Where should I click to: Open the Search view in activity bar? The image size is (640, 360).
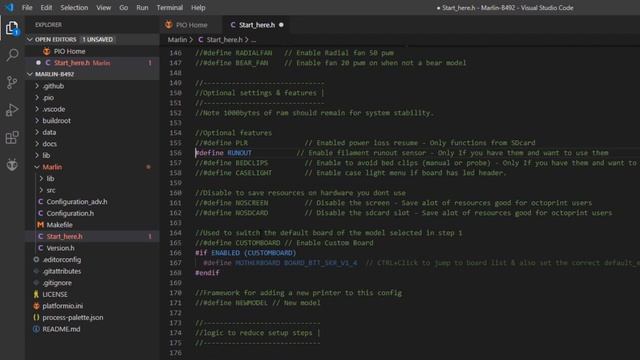coord(12,55)
